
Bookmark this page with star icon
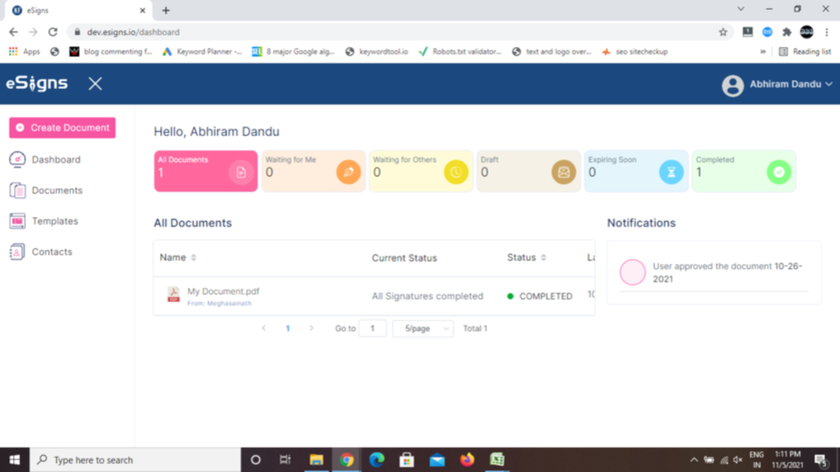tap(723, 32)
